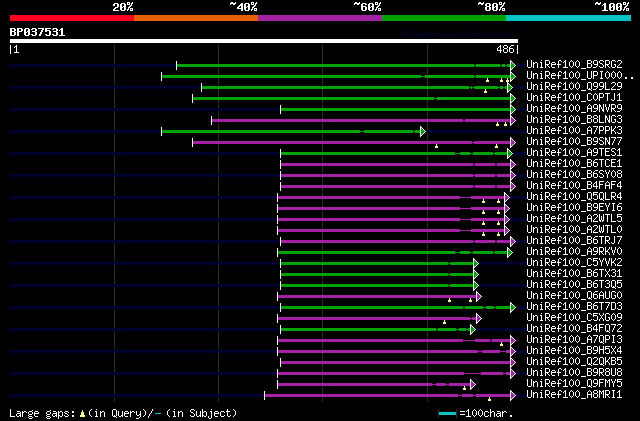The height and width of the screenshot is (421, 640).
Task: Click the red 20% identity legend segment
Action: coord(72,18)
